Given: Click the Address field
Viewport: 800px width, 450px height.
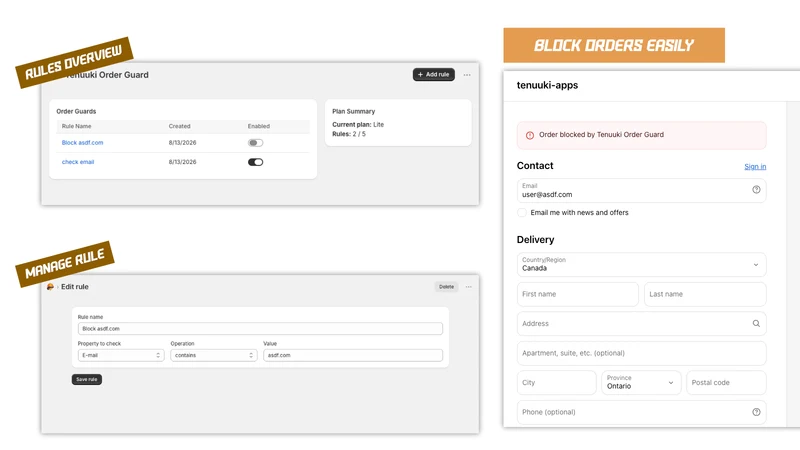Looking at the screenshot, I should [x=641, y=323].
